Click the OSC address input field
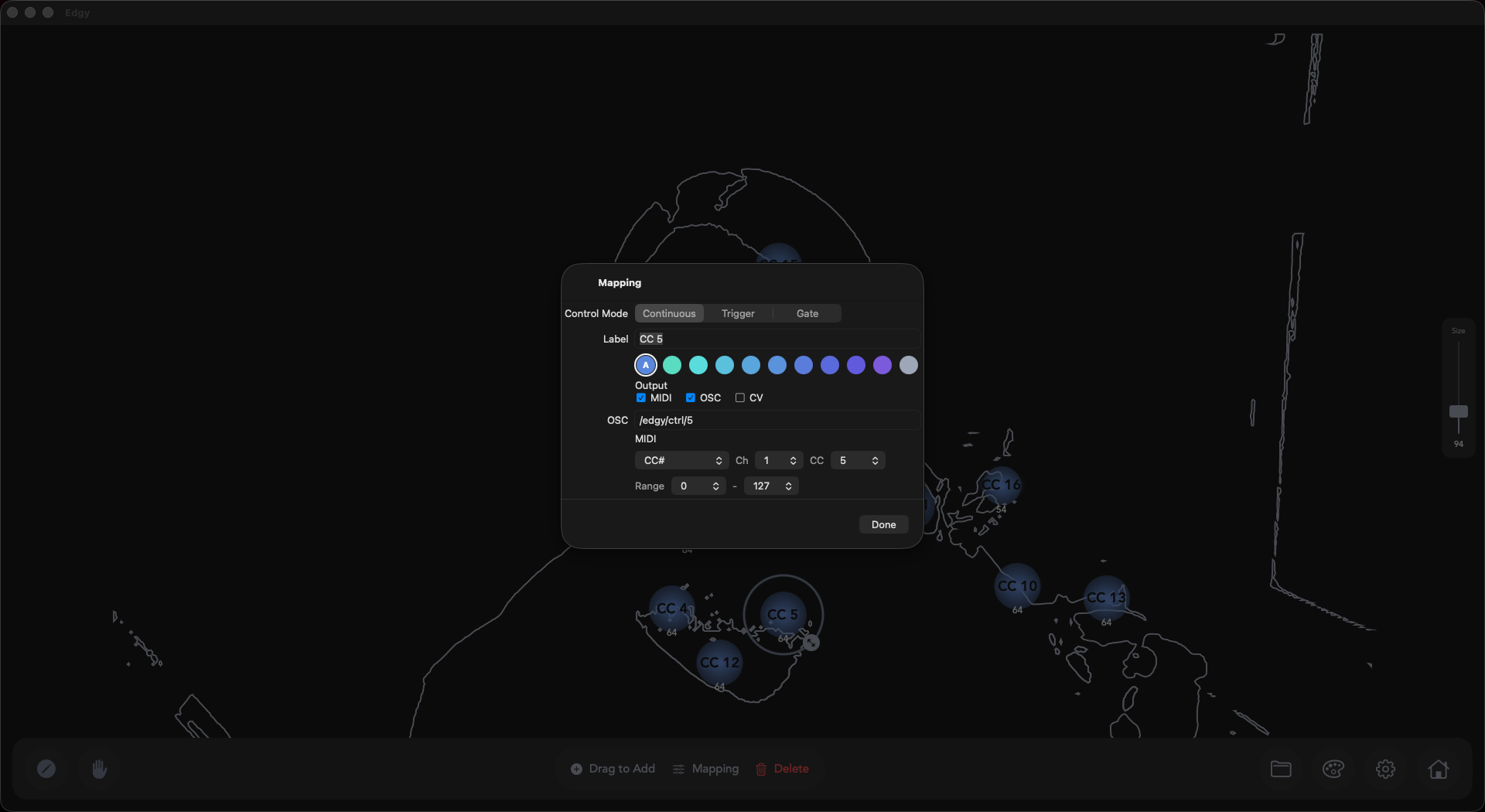Viewport: 1485px width, 812px height. point(777,420)
